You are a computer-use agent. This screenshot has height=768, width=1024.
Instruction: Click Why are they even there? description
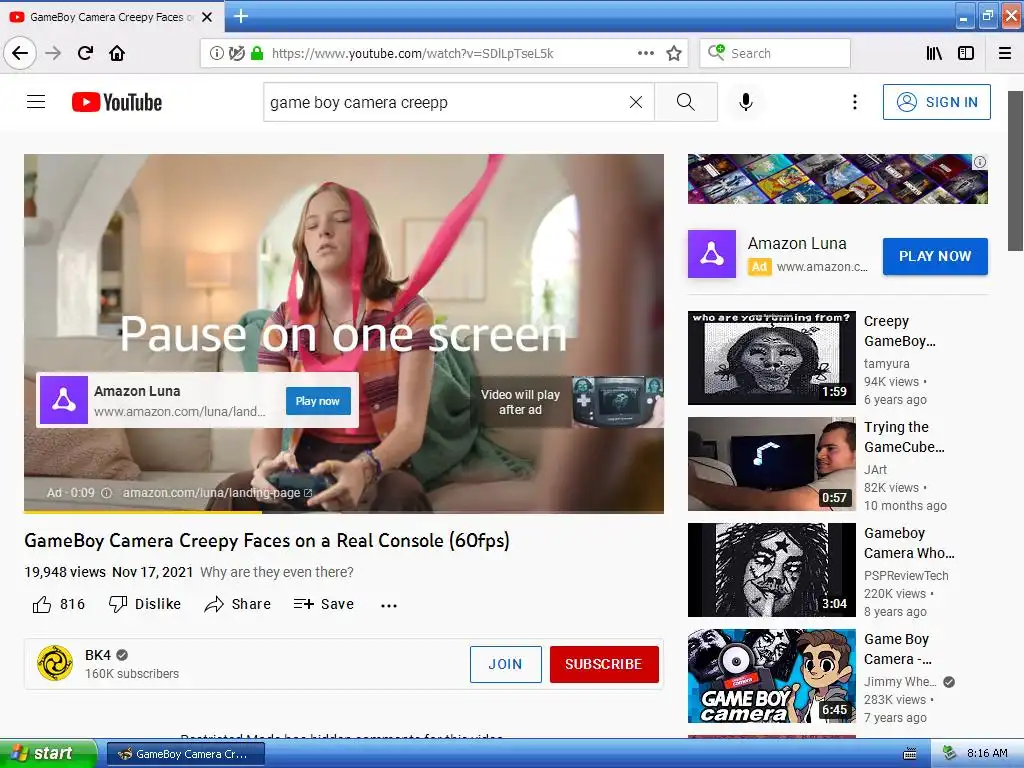(x=277, y=572)
